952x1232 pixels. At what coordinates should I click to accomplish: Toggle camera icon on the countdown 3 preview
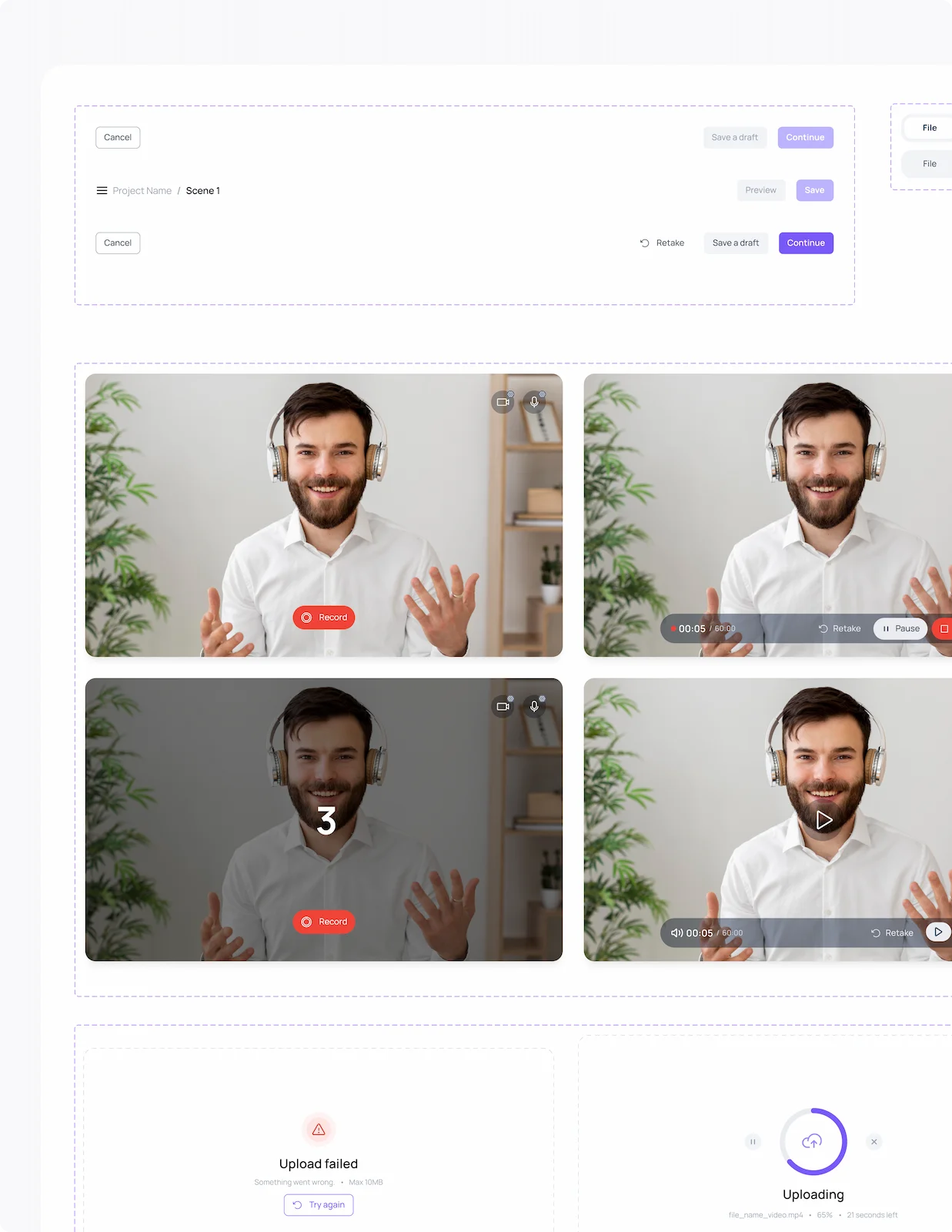[503, 706]
